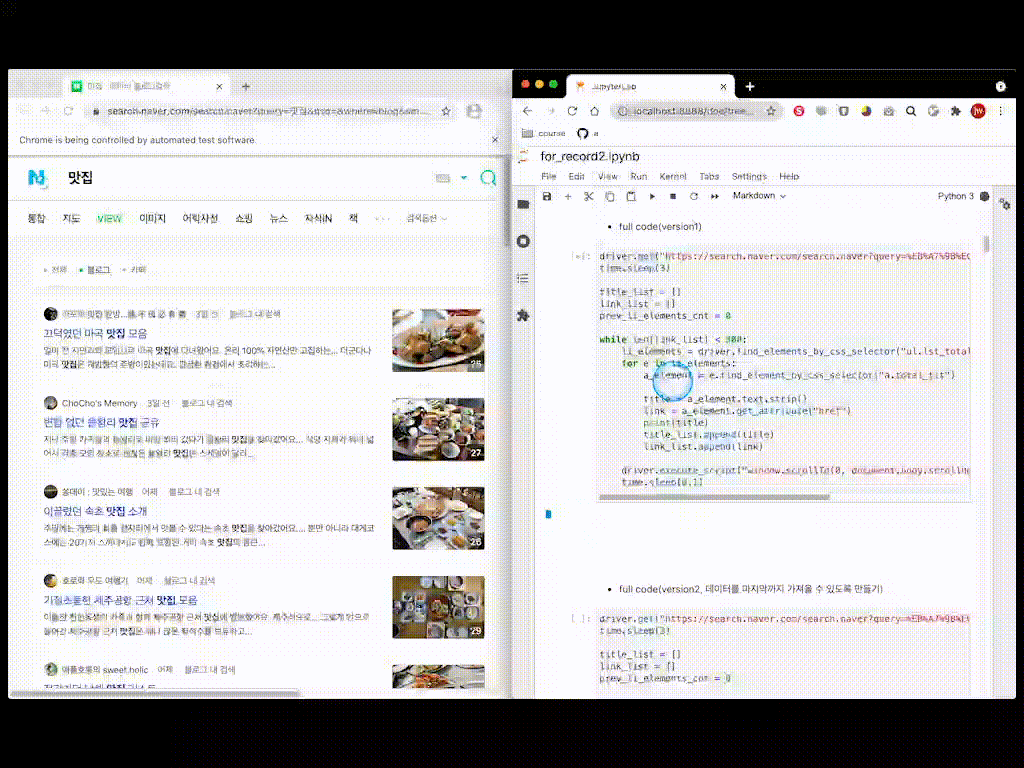Bookmark the localhost page with star icon

pos(771,111)
